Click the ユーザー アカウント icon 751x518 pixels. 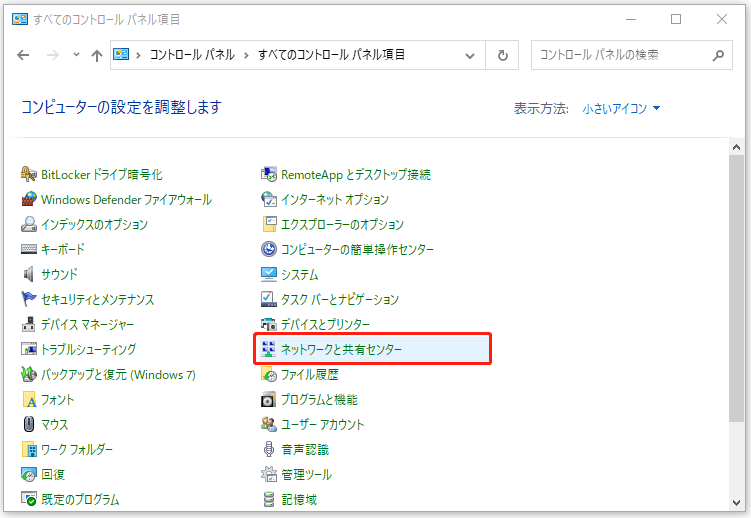269,424
